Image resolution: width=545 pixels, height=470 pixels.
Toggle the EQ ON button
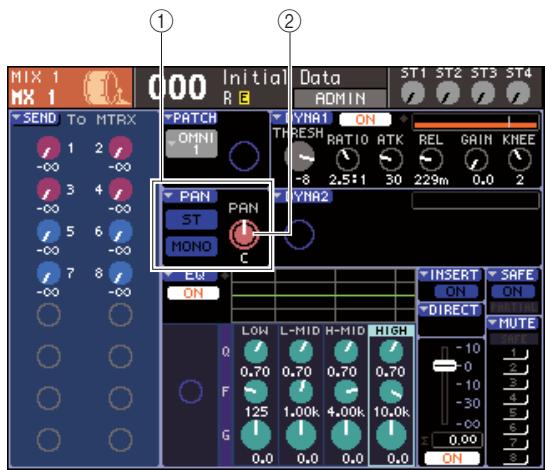point(193,293)
